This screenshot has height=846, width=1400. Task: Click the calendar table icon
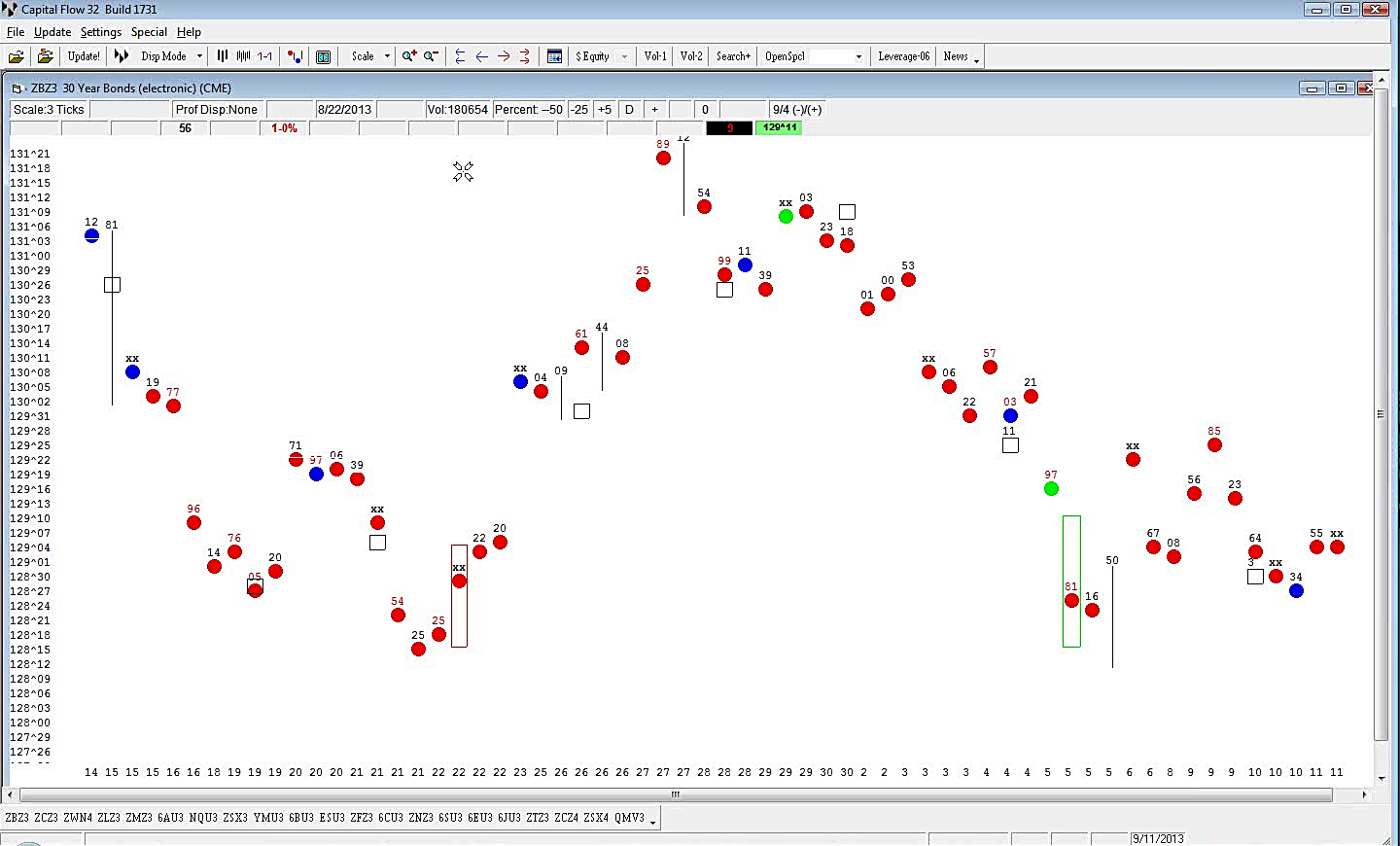(554, 56)
